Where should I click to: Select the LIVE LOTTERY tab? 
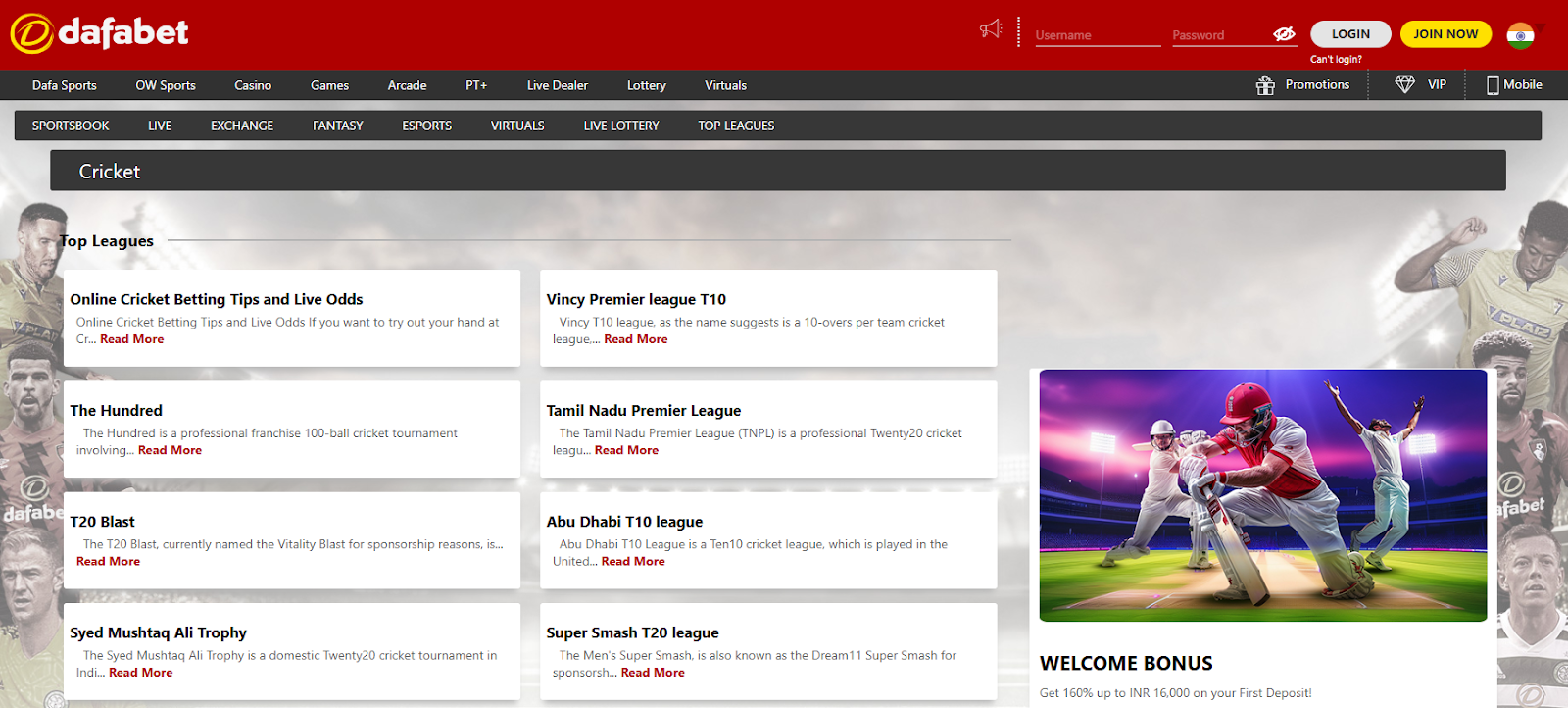point(621,126)
